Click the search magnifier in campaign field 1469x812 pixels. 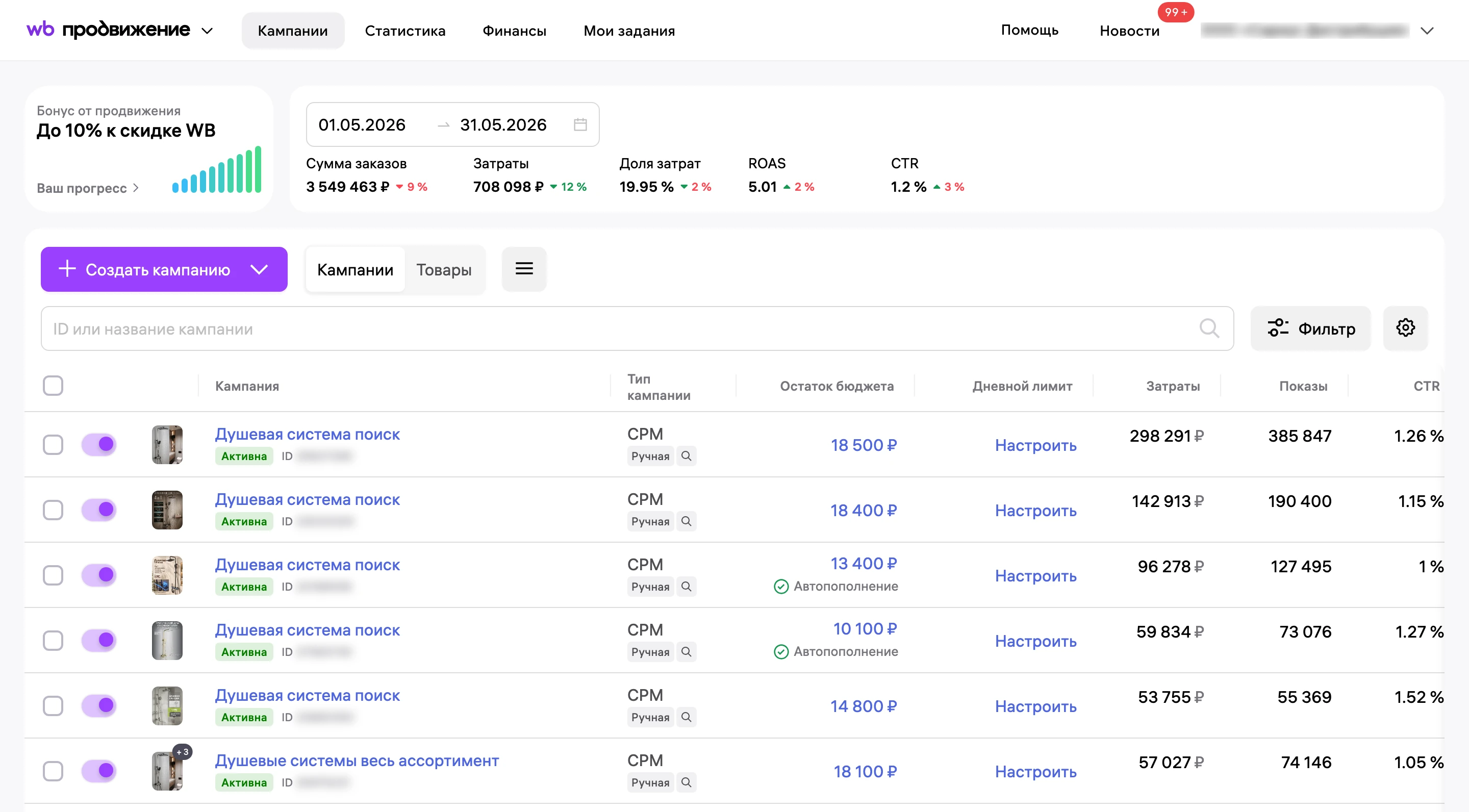point(1208,328)
